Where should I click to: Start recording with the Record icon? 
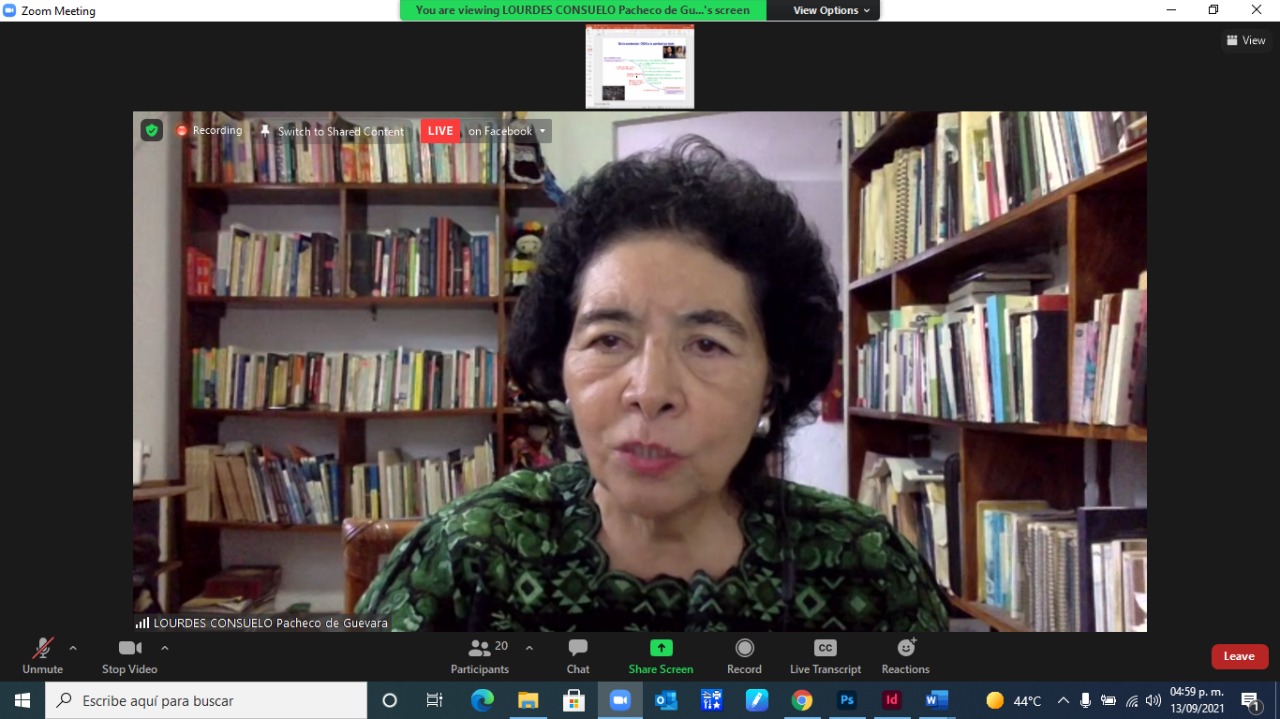pyautogui.click(x=744, y=648)
